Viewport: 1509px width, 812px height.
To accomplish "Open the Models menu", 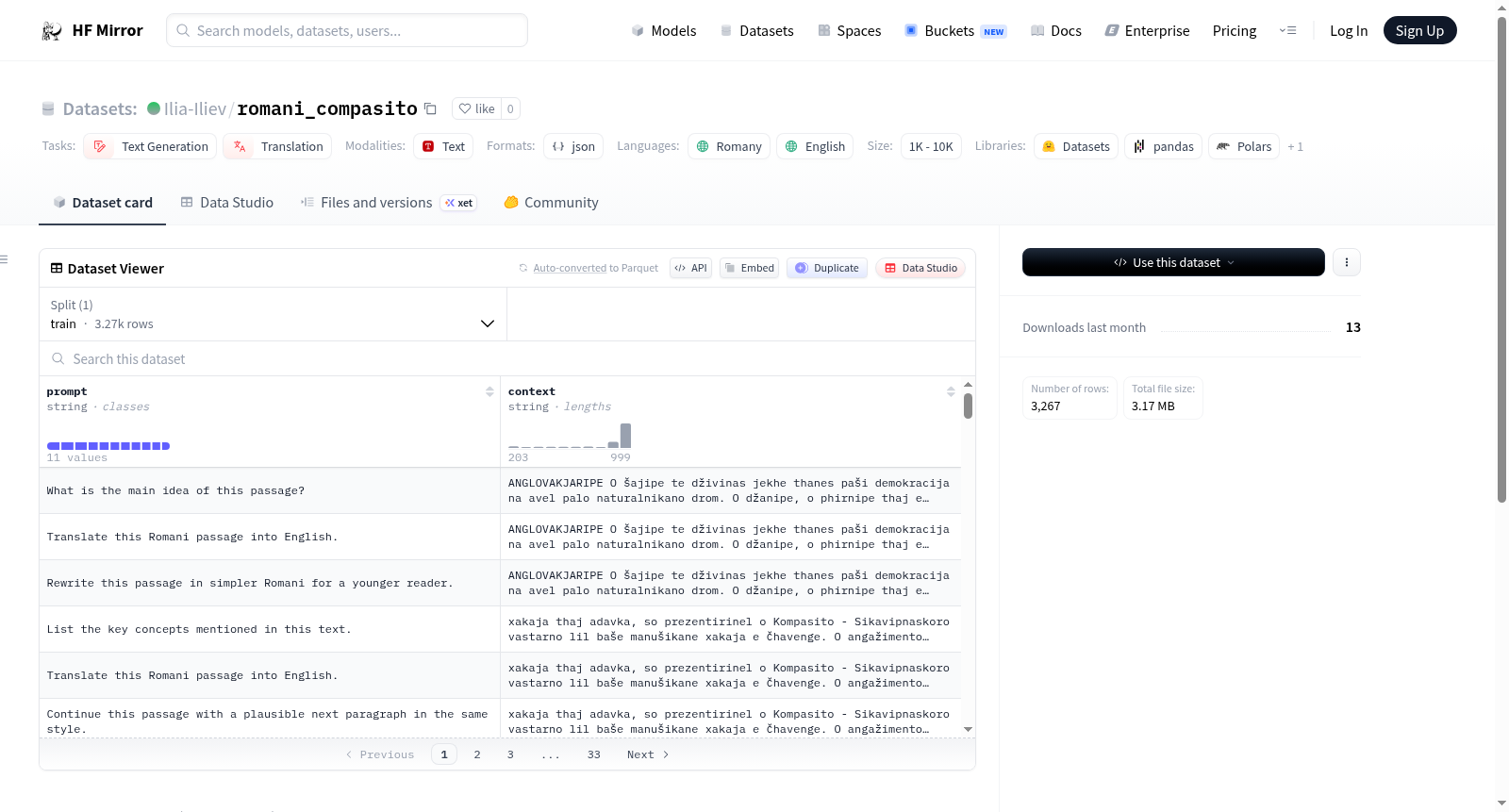I will [x=664, y=31].
